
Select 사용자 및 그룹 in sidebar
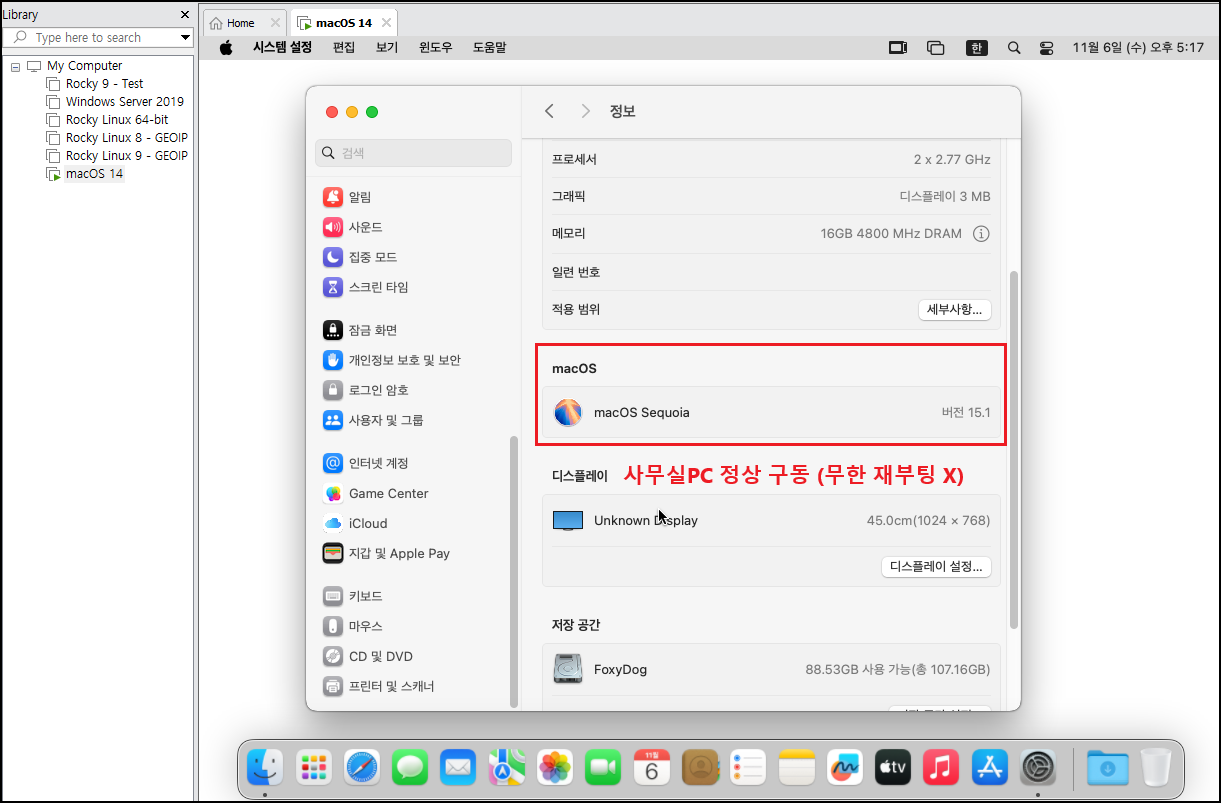(x=373, y=420)
